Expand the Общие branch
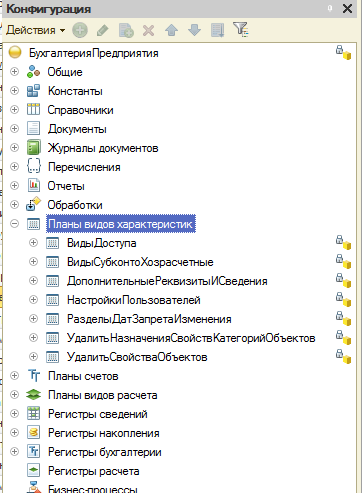Screen dimensions: 362x493 (x=14, y=71)
